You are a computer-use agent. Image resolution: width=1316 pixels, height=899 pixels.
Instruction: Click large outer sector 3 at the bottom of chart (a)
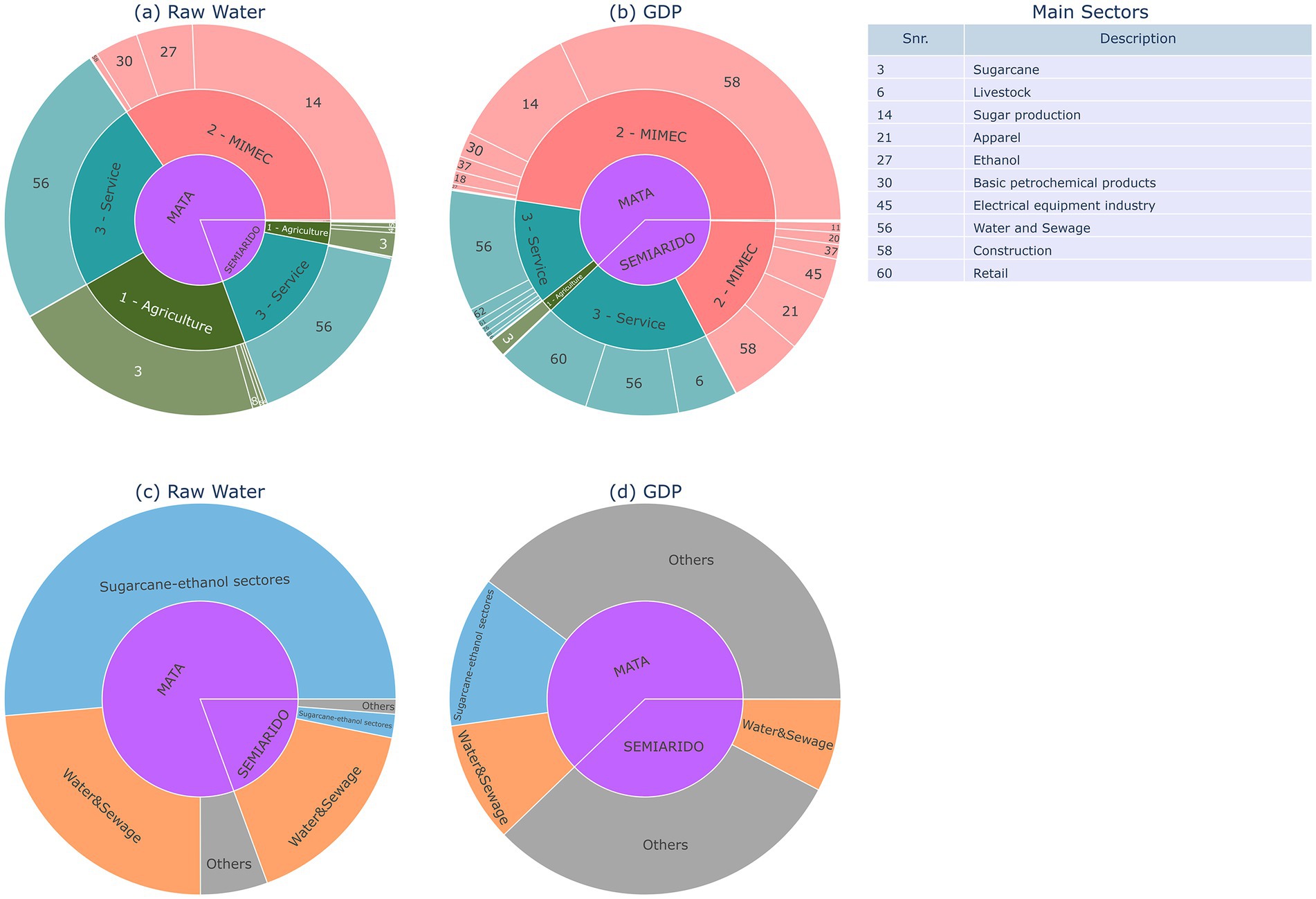[x=138, y=372]
